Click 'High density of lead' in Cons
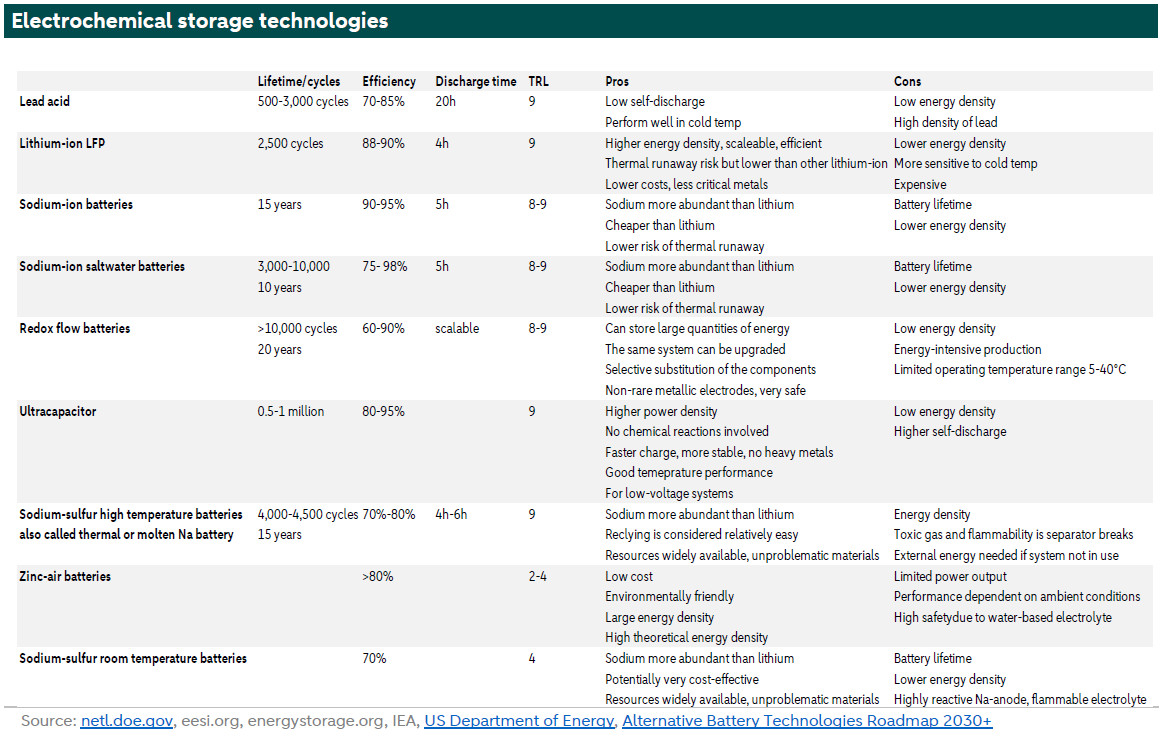The height and width of the screenshot is (736, 1166). [x=945, y=122]
